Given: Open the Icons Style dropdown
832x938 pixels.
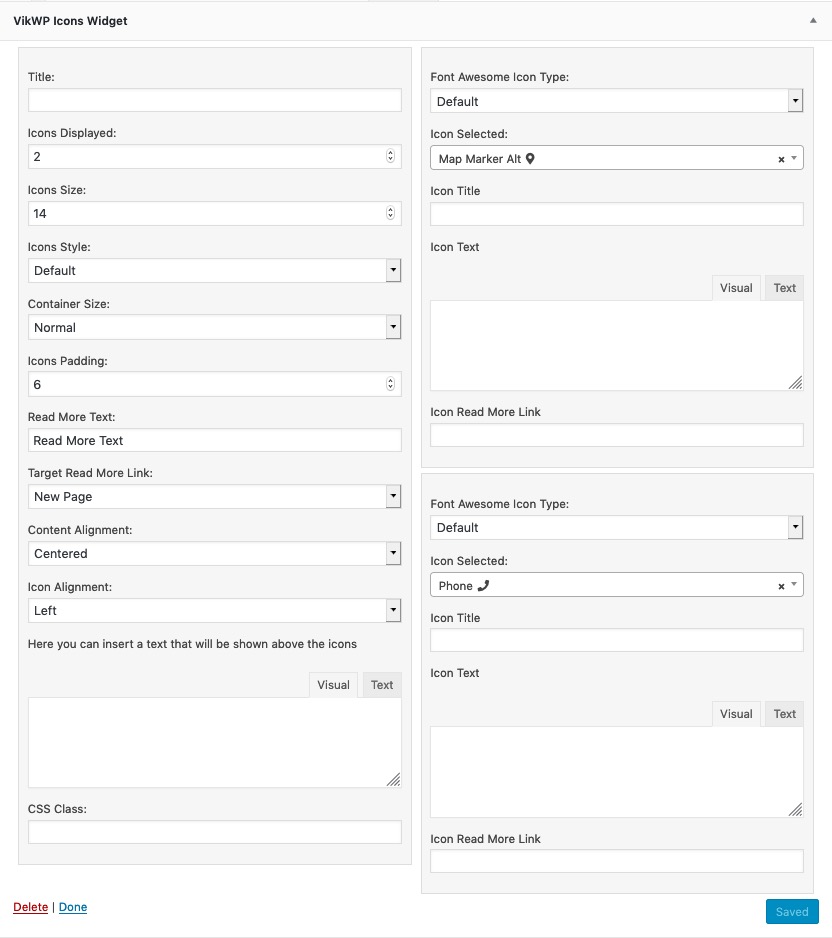Looking at the screenshot, I should coord(394,270).
